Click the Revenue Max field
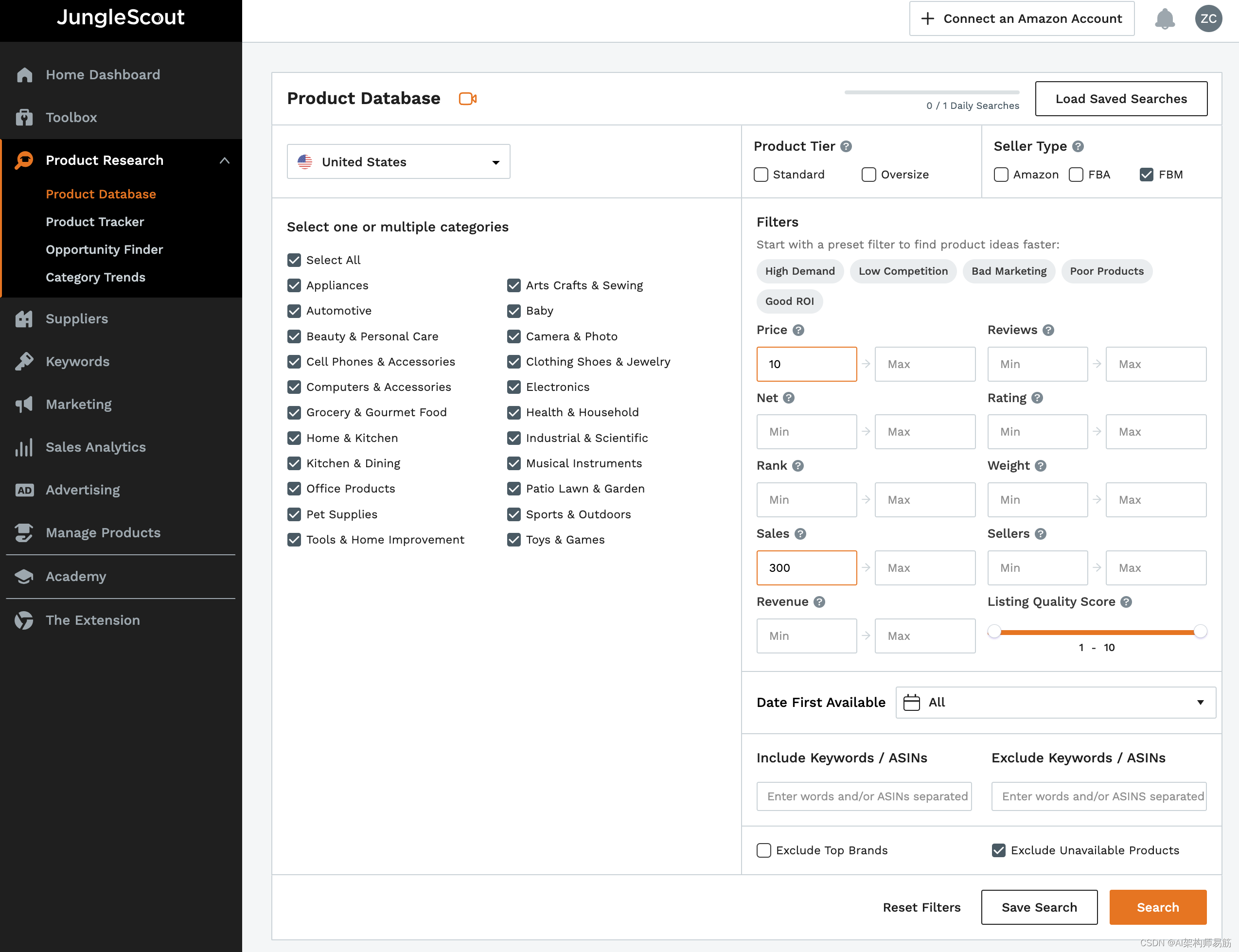 924,636
